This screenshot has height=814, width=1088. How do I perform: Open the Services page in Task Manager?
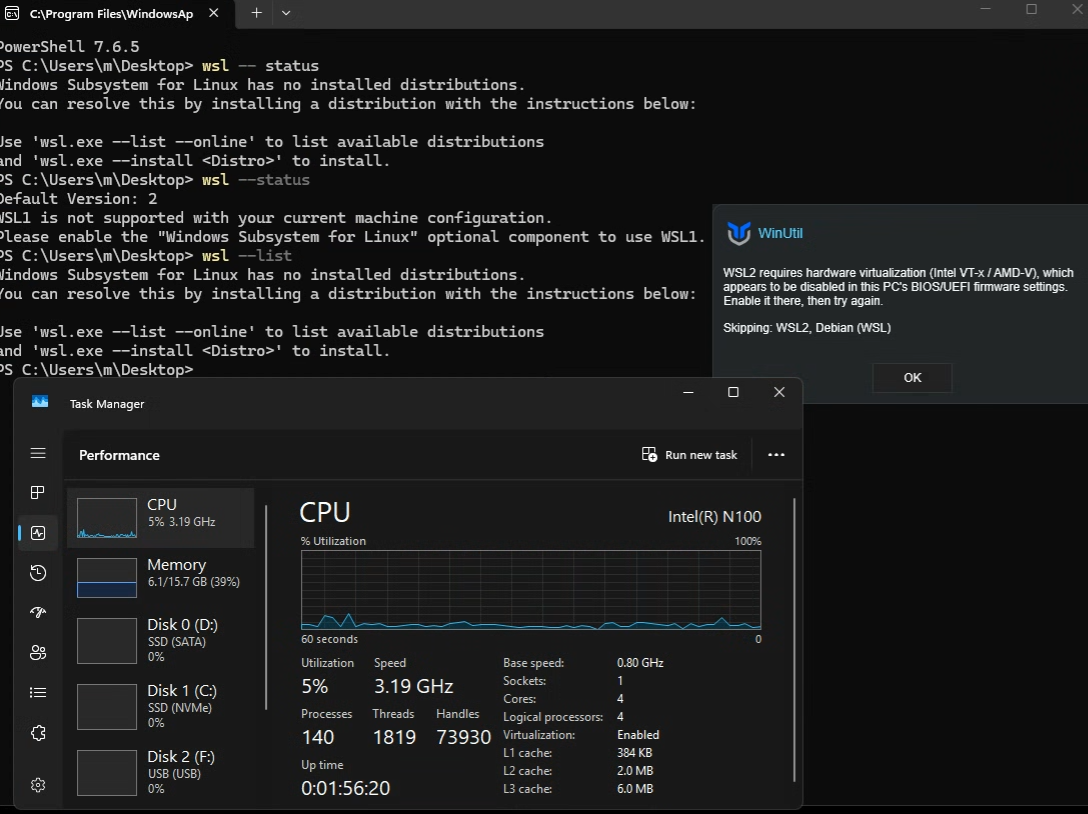click(38, 733)
